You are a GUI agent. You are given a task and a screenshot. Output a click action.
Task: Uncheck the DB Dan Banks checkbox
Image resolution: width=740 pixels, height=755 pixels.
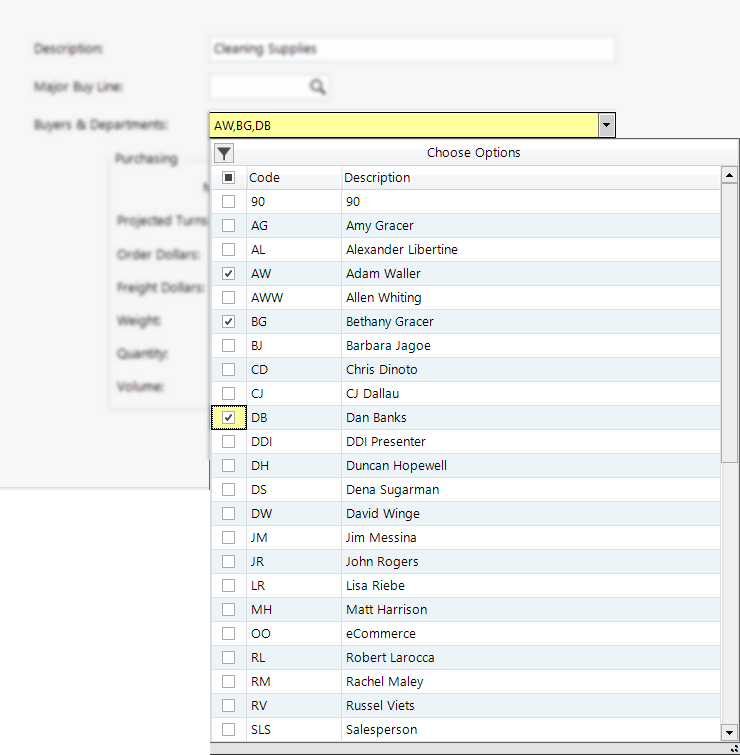pos(229,418)
